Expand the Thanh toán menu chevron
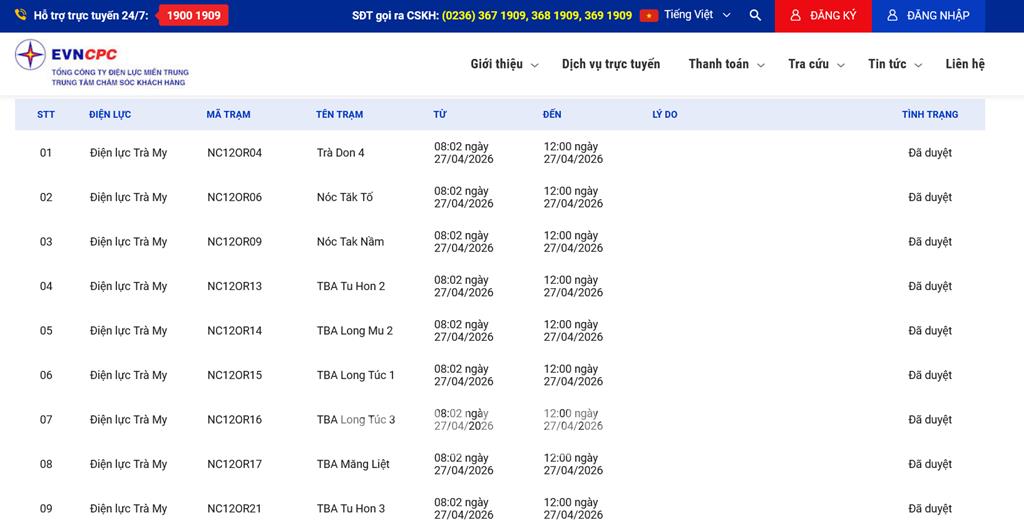Image resolution: width=1024 pixels, height=530 pixels. click(x=760, y=65)
